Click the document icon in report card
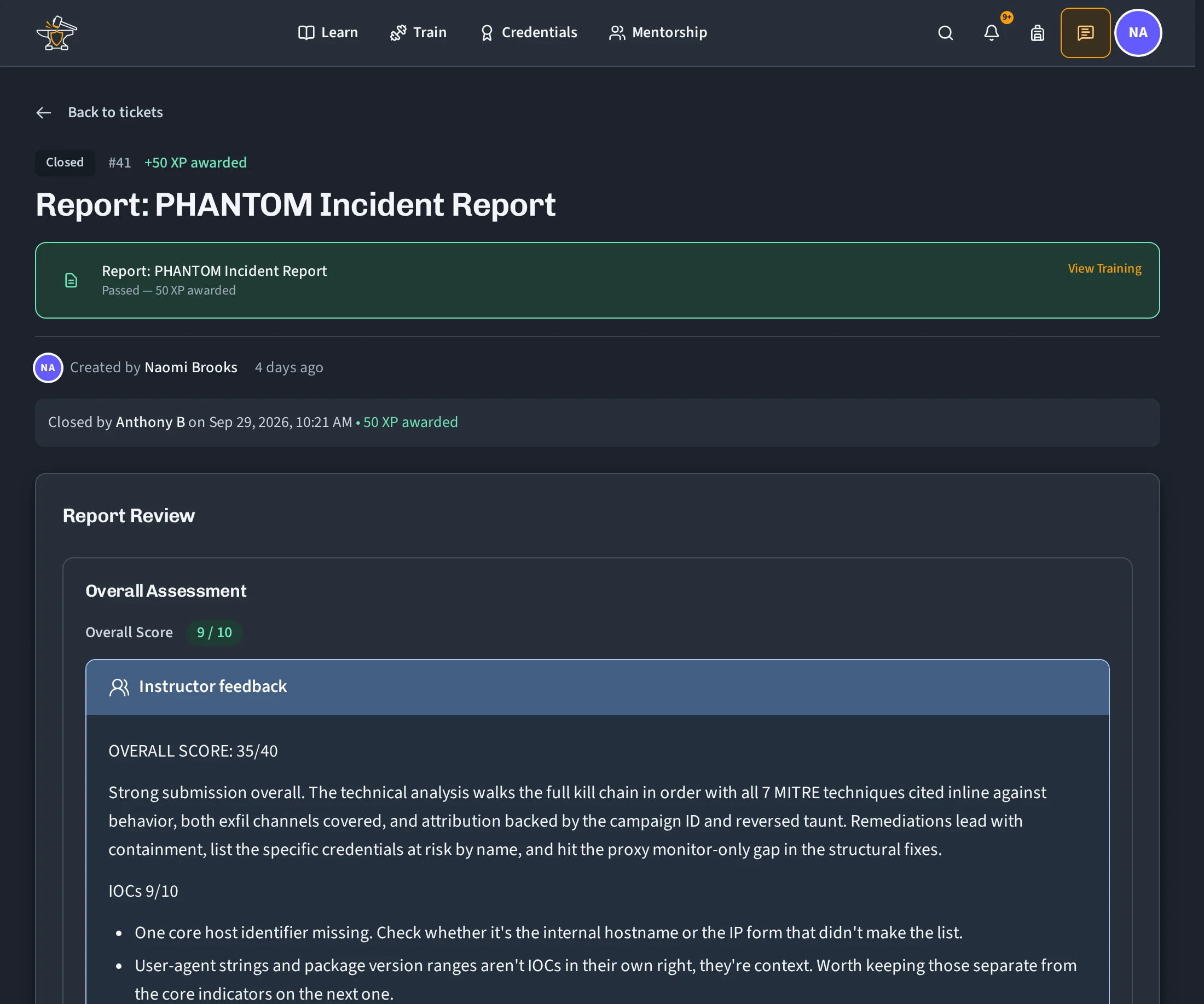Image resolution: width=1204 pixels, height=1004 pixels. (71, 280)
